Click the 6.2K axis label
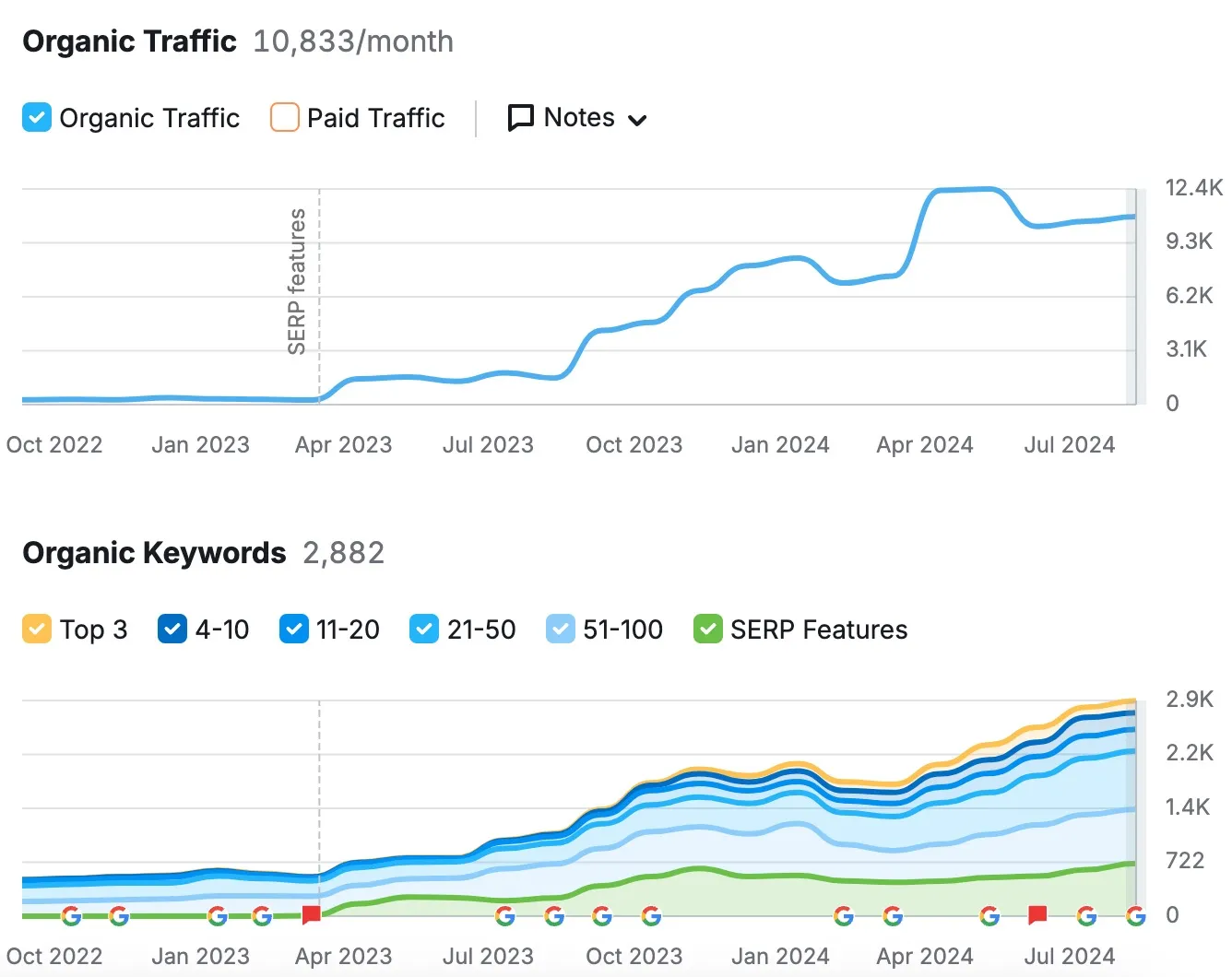Screen dimensions: 1232x977 click(1189, 296)
